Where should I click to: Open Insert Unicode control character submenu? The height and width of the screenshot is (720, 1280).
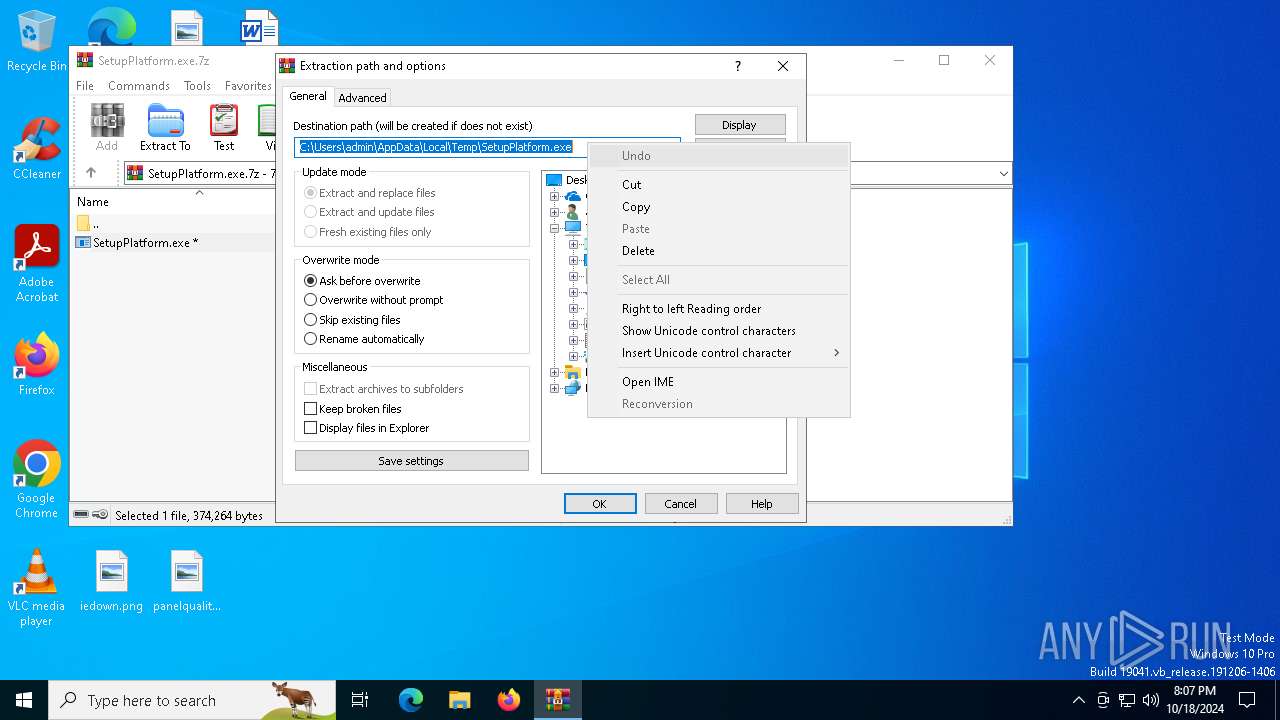coord(719,353)
